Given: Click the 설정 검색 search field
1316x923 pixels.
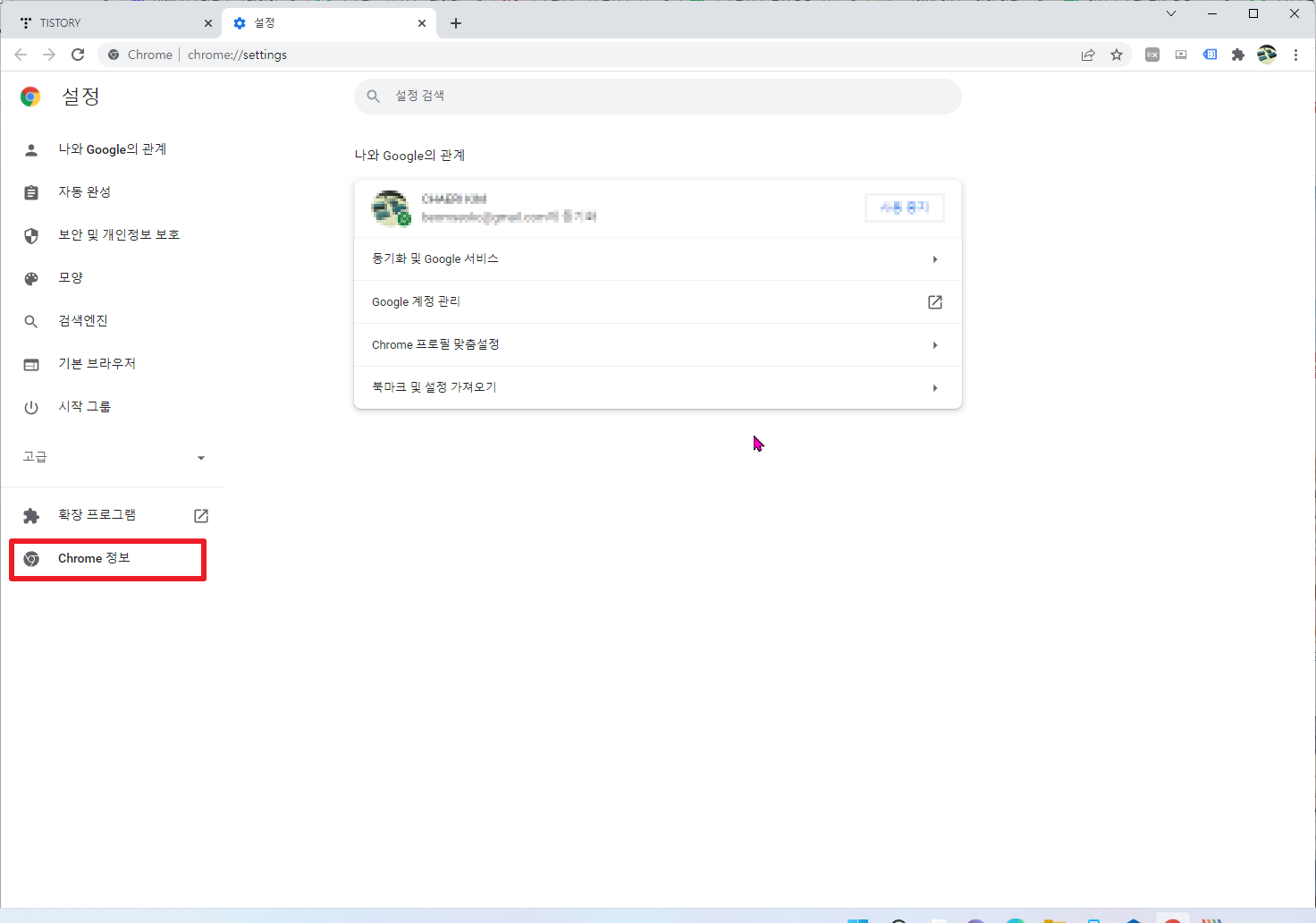Looking at the screenshot, I should coord(658,97).
